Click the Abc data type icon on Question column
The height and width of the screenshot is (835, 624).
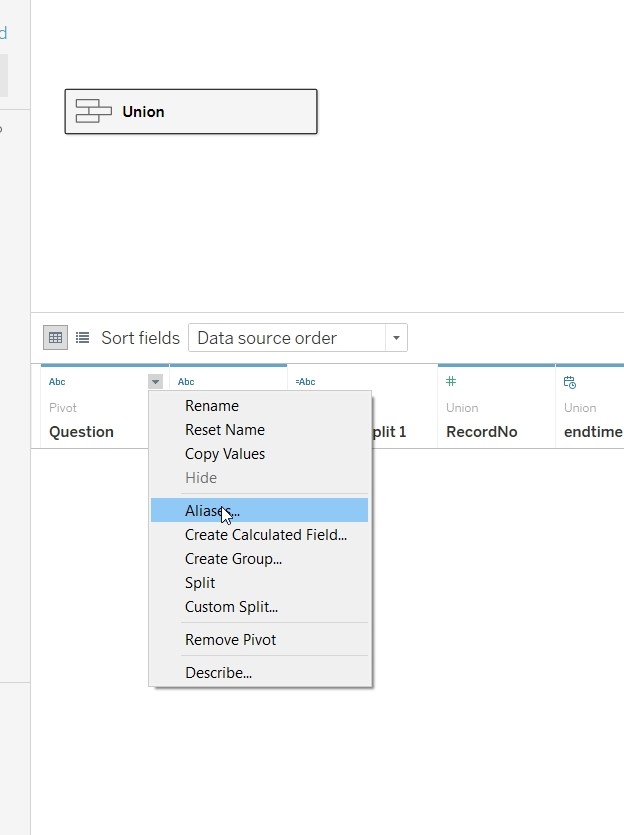click(x=57, y=382)
